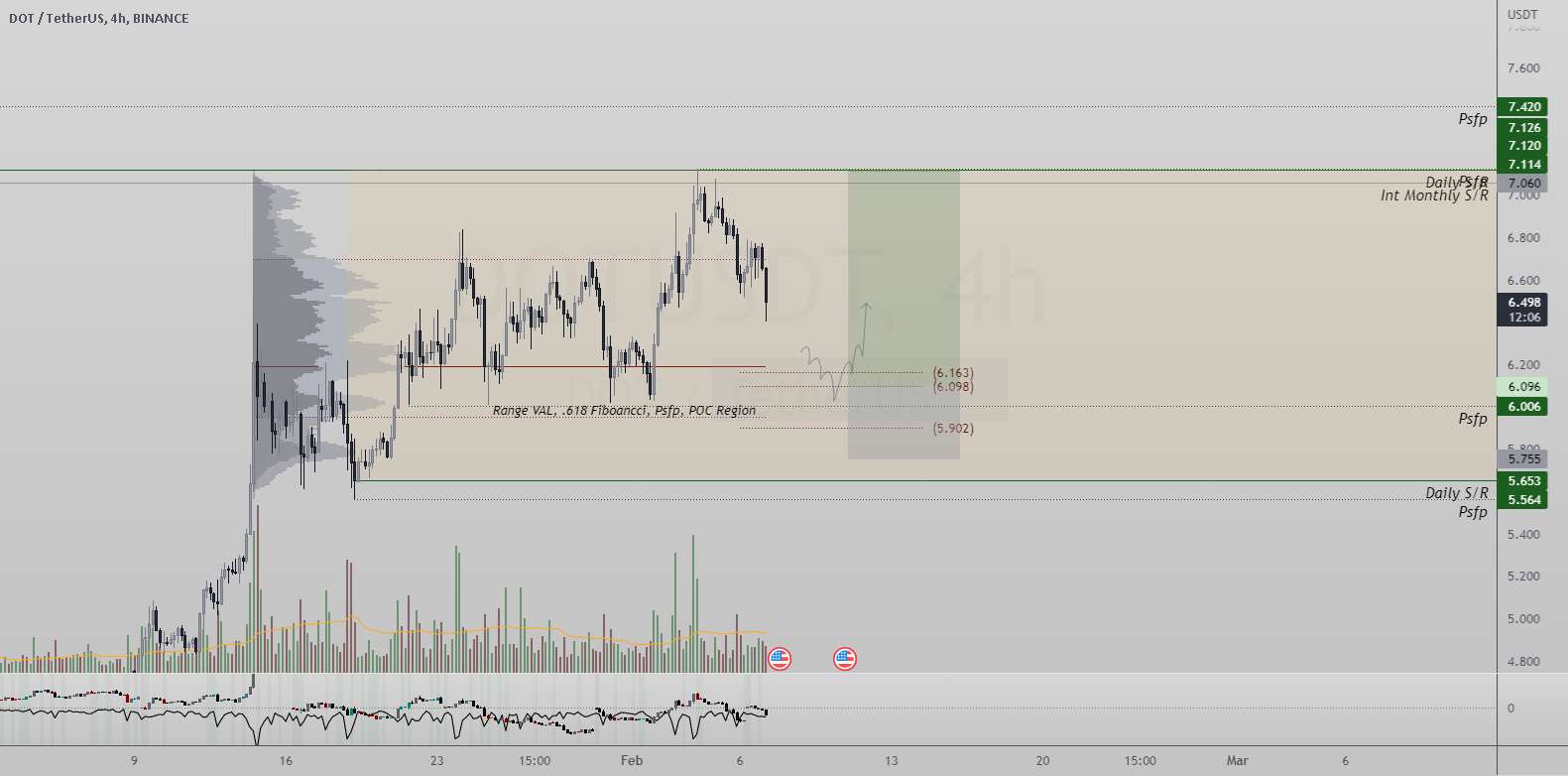Click the 13 date label on time axis
Screen dimensions: 1568x776
point(892,761)
